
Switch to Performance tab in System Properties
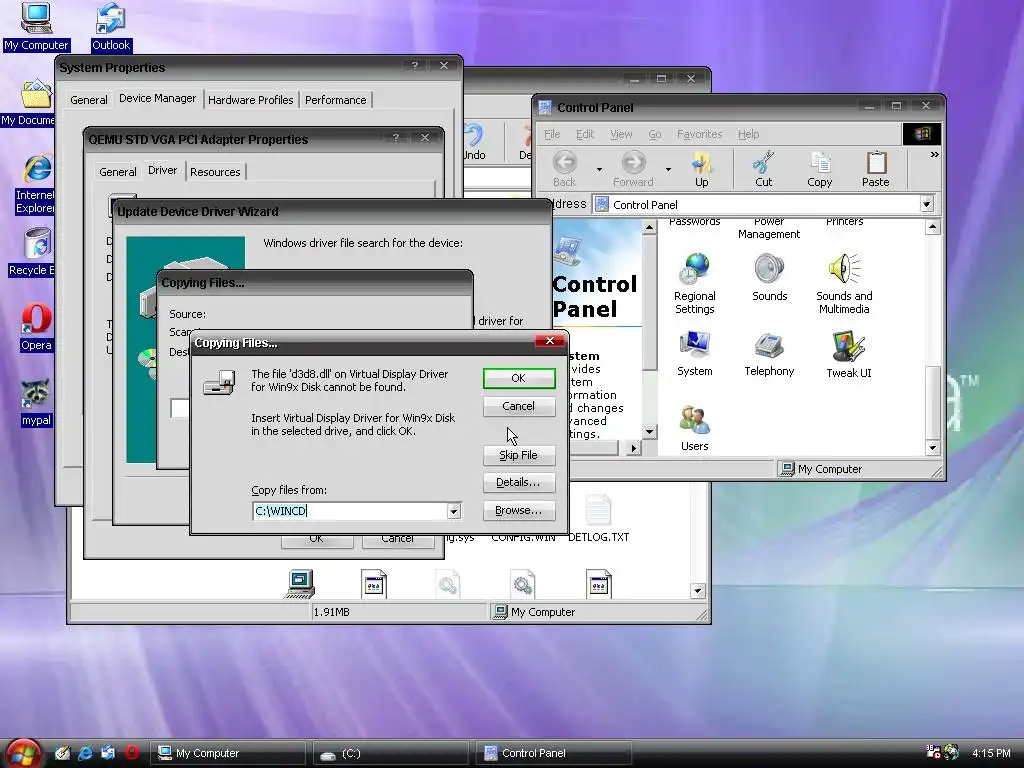click(x=335, y=100)
